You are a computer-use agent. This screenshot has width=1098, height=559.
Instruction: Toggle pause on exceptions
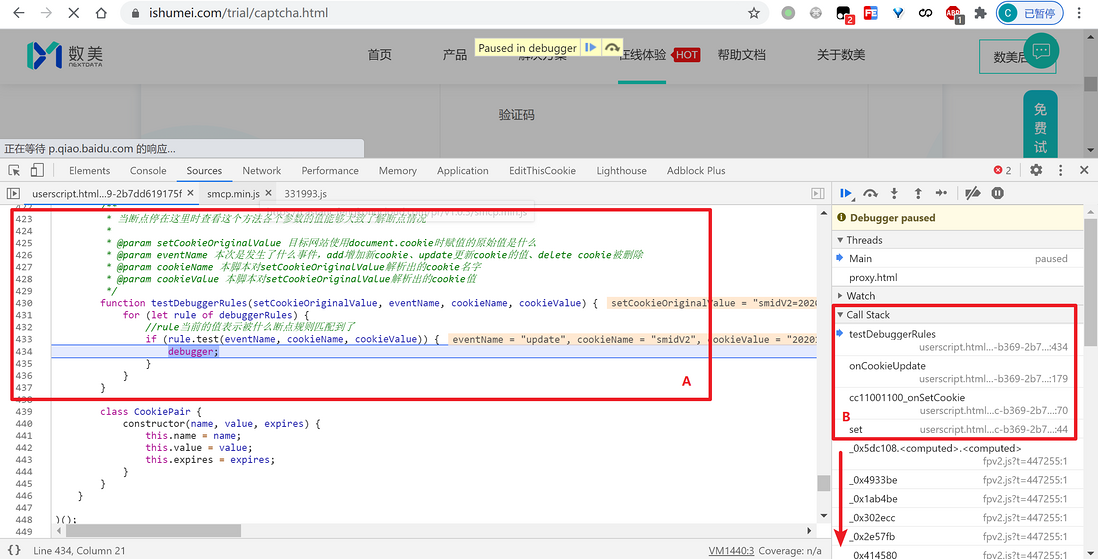998,193
